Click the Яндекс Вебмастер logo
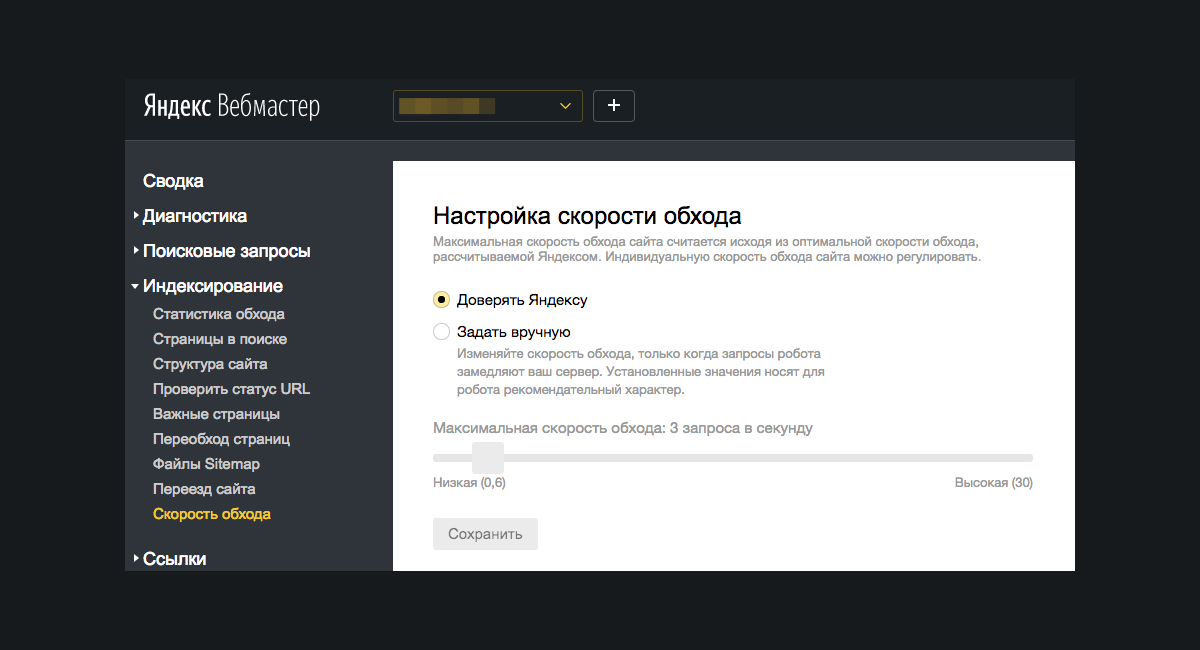1200x650 pixels. coord(232,107)
